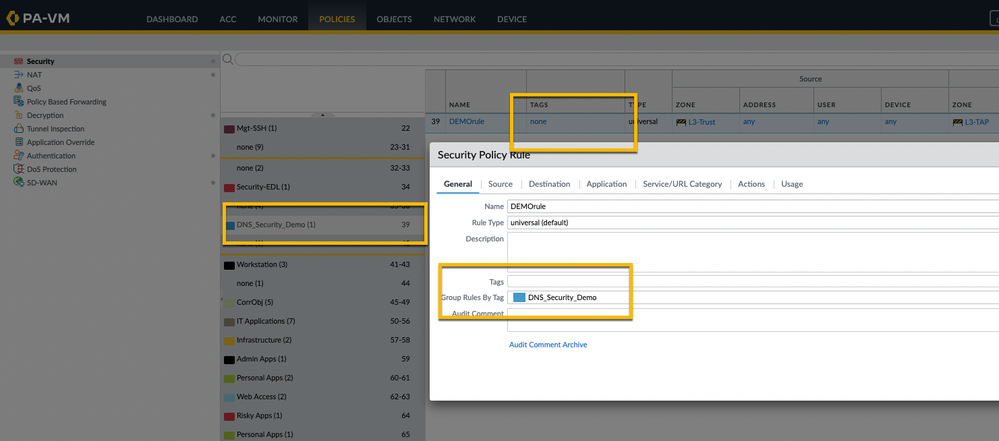Click the Authentication policy icon
Screen dimensions: 999x441
click(x=18, y=156)
